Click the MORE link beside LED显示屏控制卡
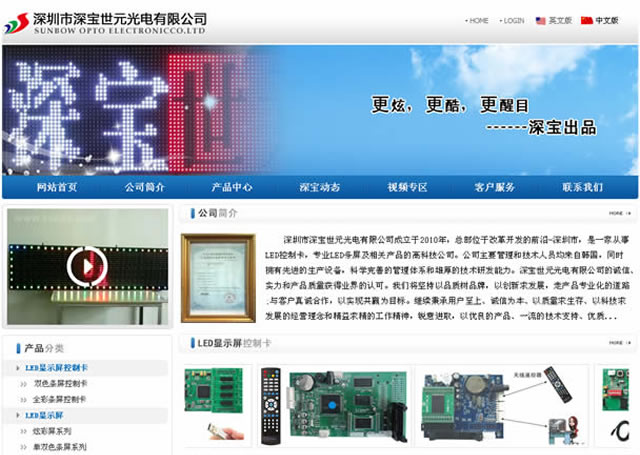The width and height of the screenshot is (640, 455). (x=620, y=343)
